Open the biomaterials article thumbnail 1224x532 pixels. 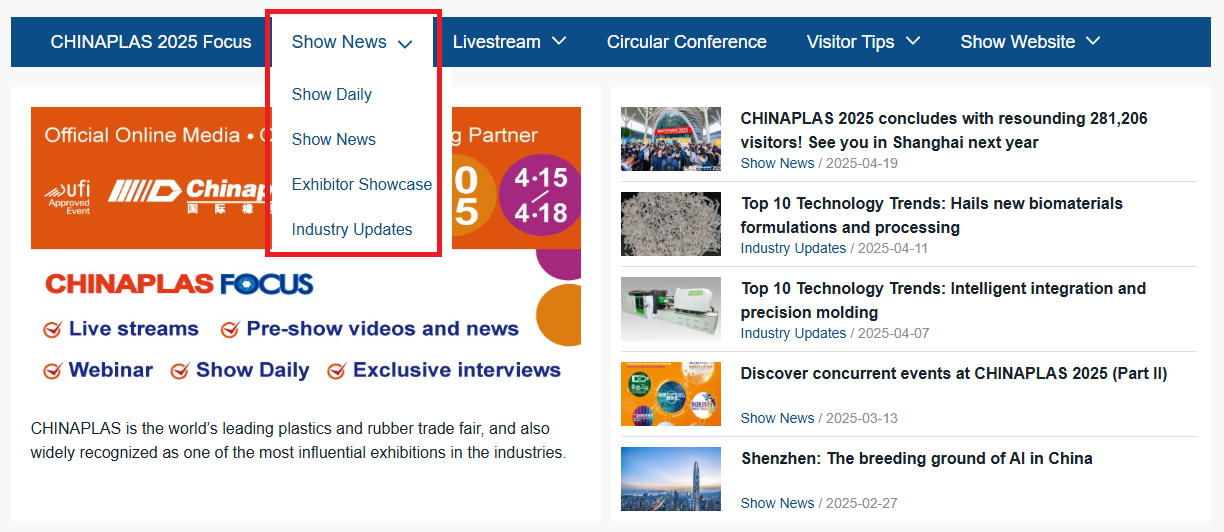coord(670,224)
